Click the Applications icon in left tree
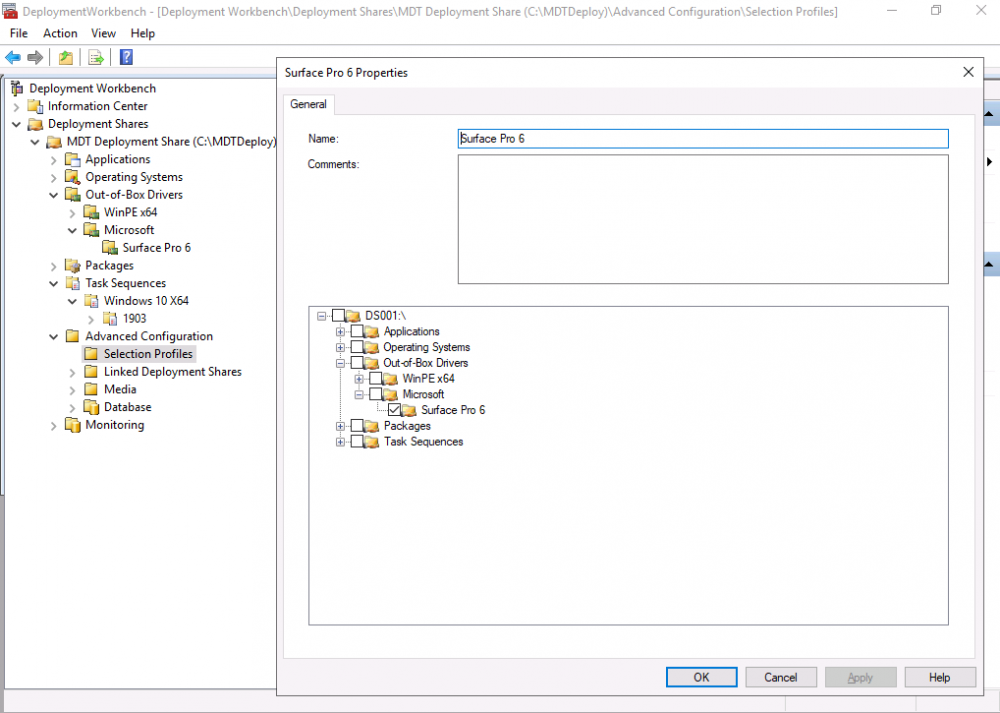This screenshot has height=713, width=1000. click(x=73, y=159)
